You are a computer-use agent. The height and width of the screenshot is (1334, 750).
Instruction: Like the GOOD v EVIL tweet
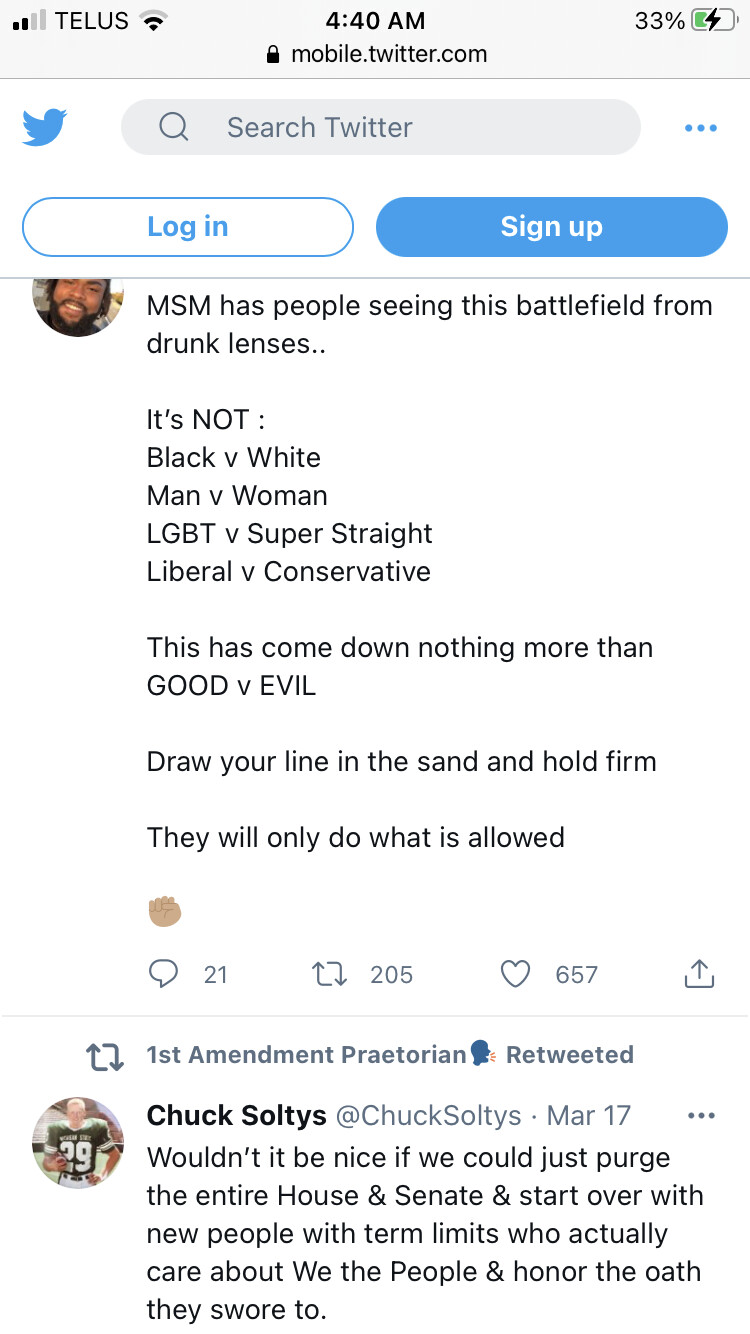point(515,973)
